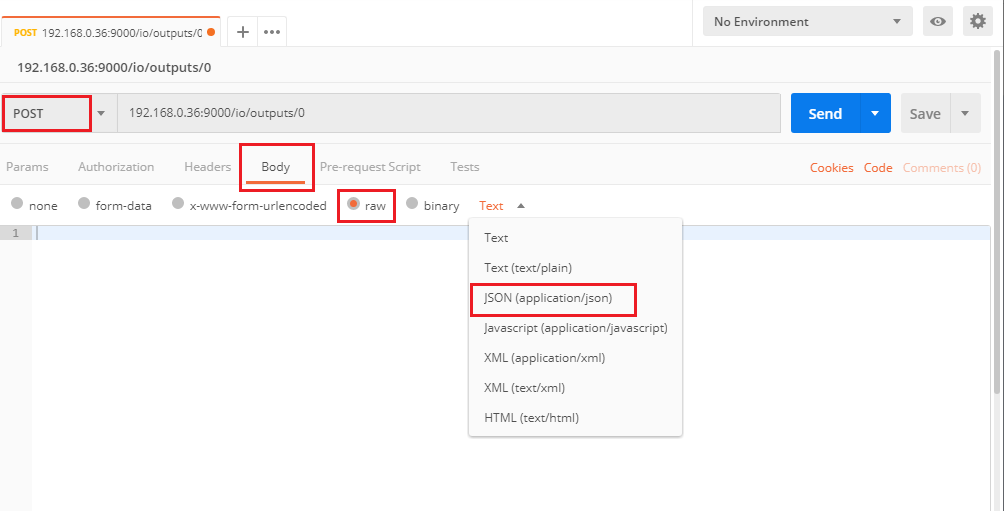This screenshot has width=1004, height=511.
Task: Open the Comments (0) link
Action: 942,168
